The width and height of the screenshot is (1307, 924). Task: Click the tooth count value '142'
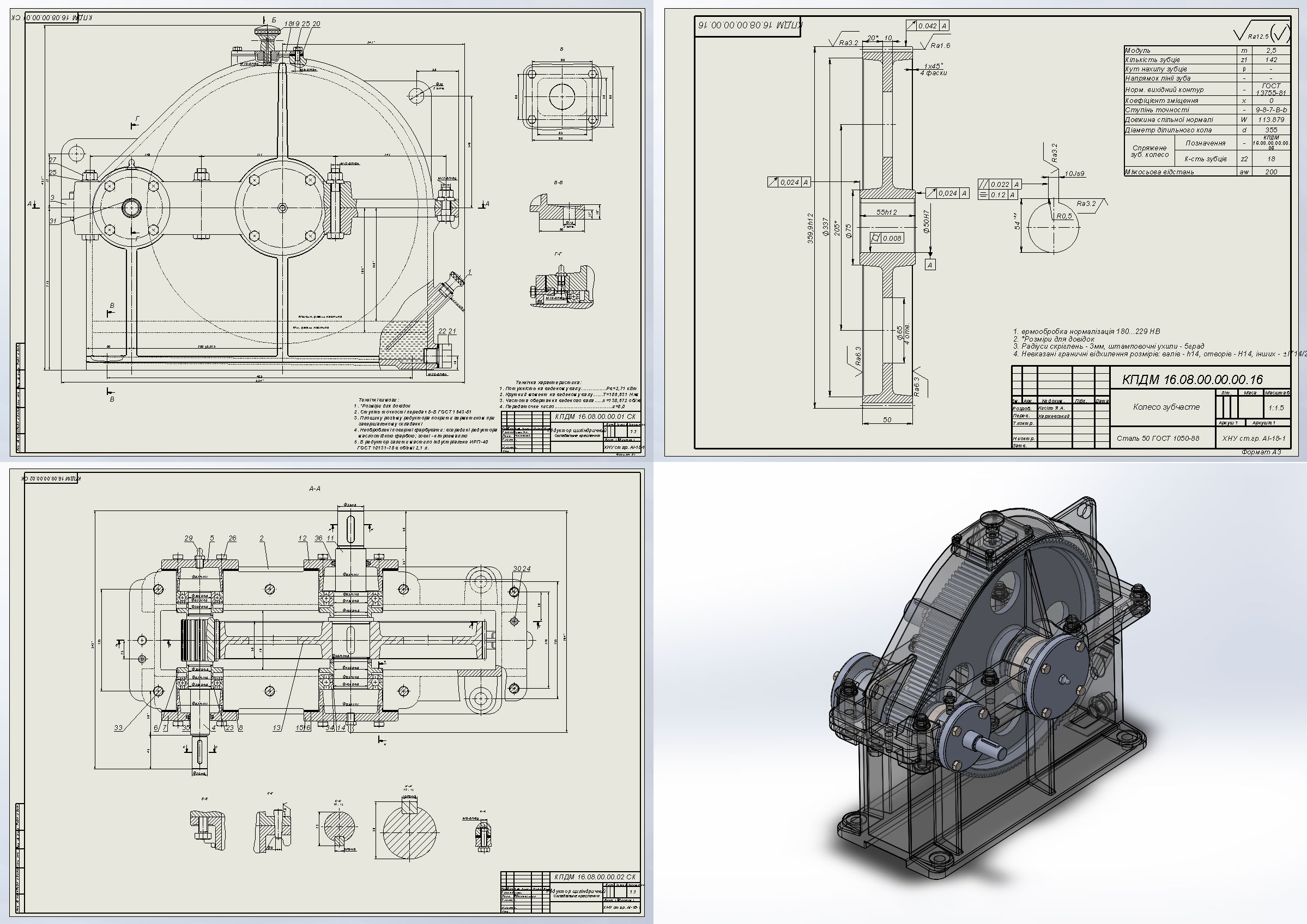(x=1271, y=59)
